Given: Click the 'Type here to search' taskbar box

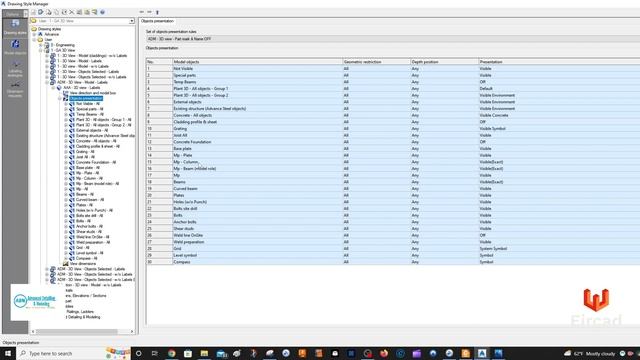Looking at the screenshot, I should (73, 353).
